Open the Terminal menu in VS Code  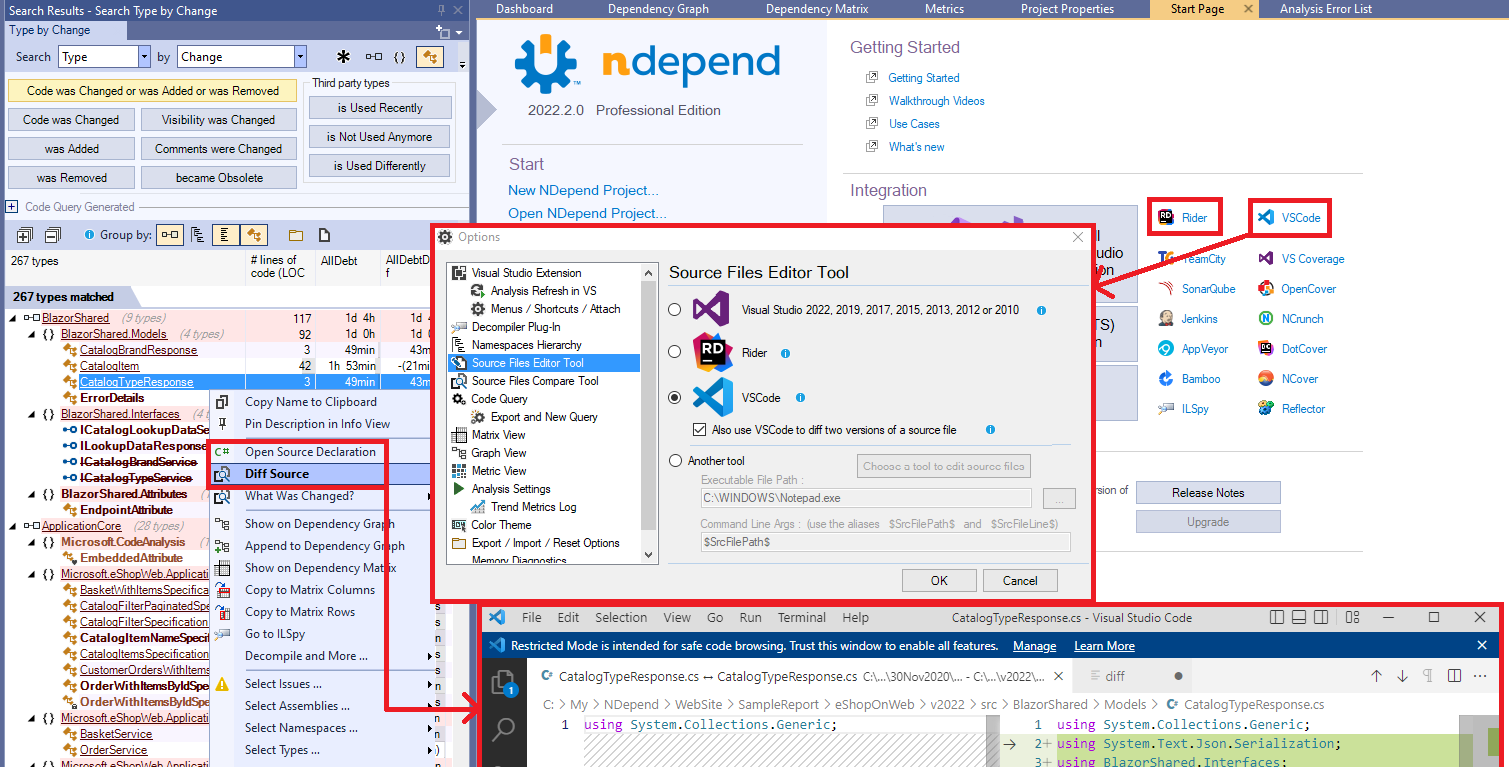pos(802,618)
